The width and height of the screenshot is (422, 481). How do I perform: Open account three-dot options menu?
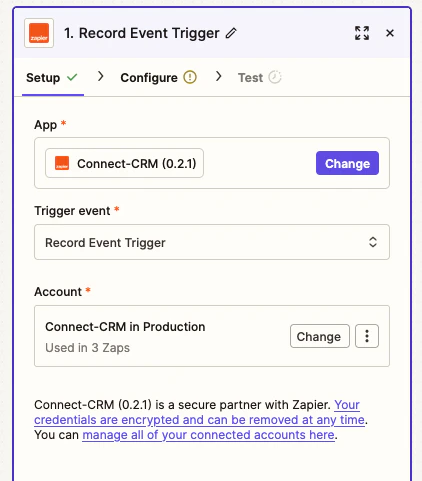point(367,336)
